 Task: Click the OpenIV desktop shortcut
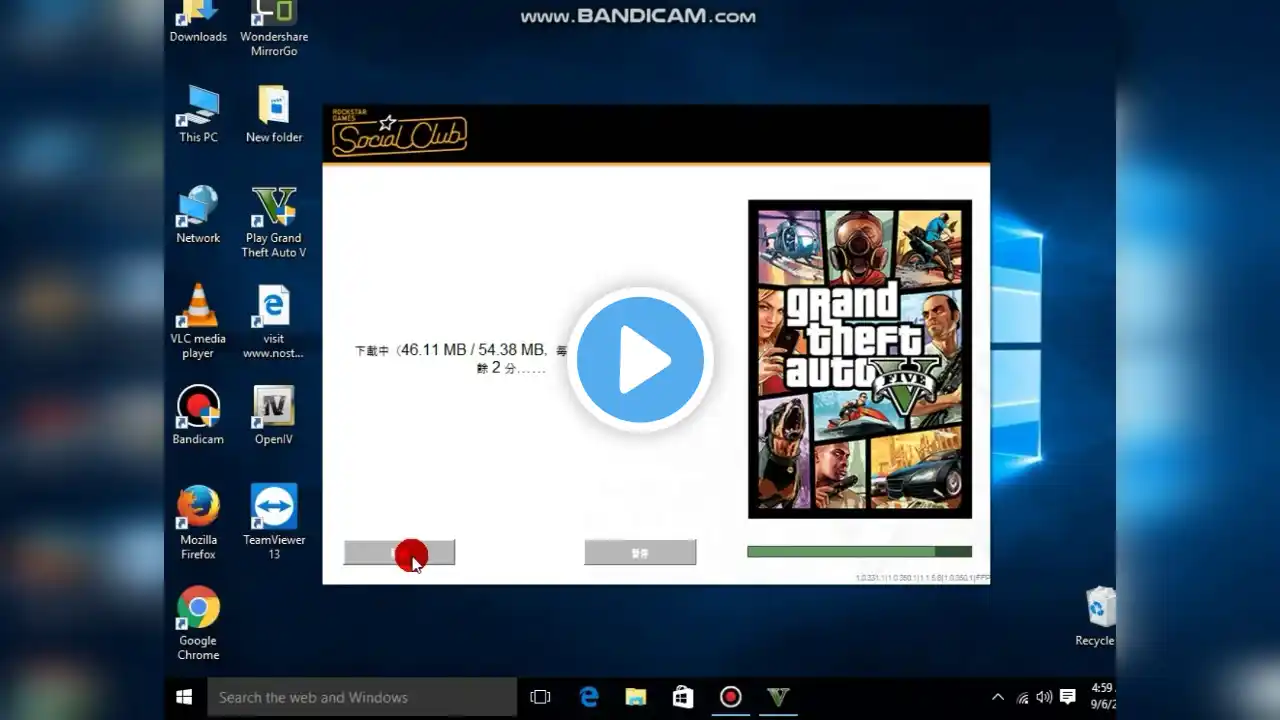tap(274, 415)
